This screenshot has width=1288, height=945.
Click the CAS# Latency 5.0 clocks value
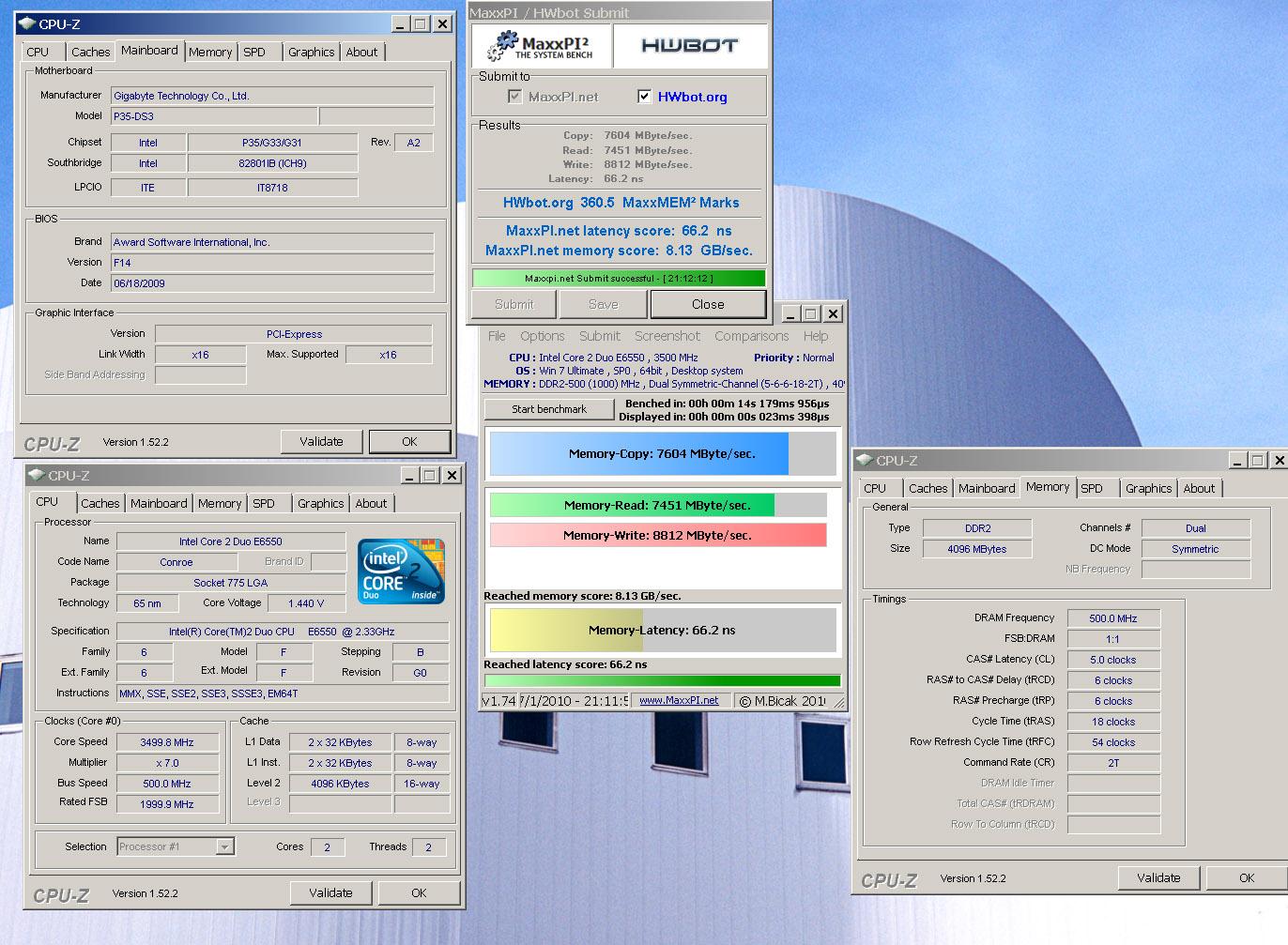1113,660
